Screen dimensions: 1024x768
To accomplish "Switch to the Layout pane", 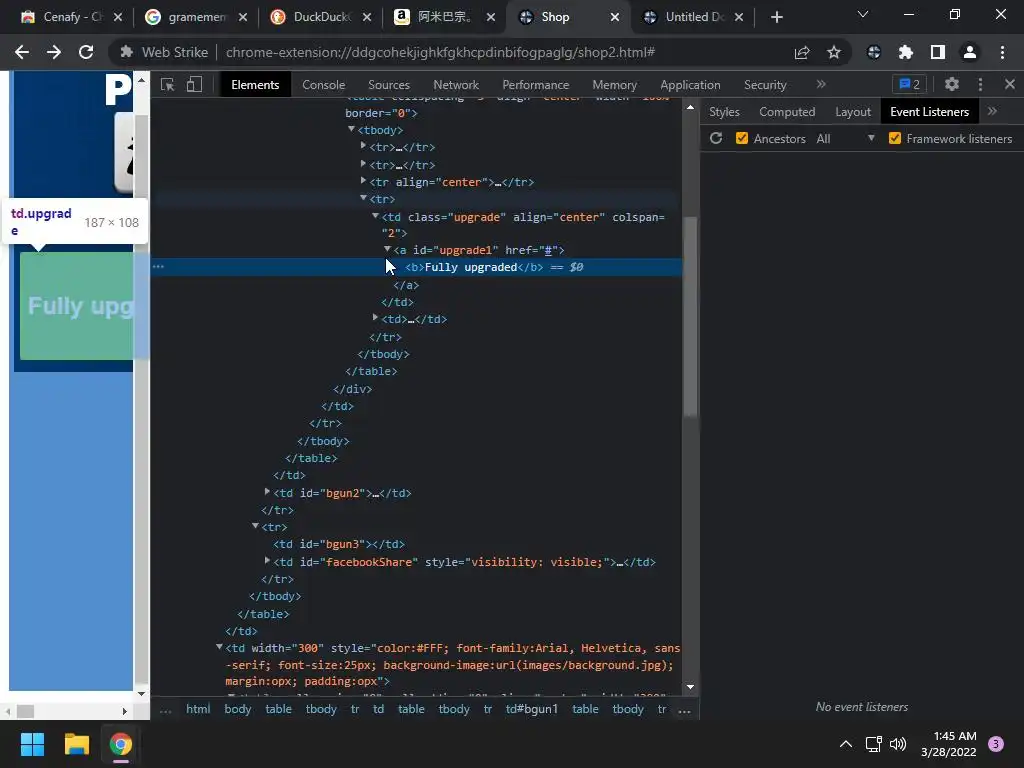I will pos(853,112).
